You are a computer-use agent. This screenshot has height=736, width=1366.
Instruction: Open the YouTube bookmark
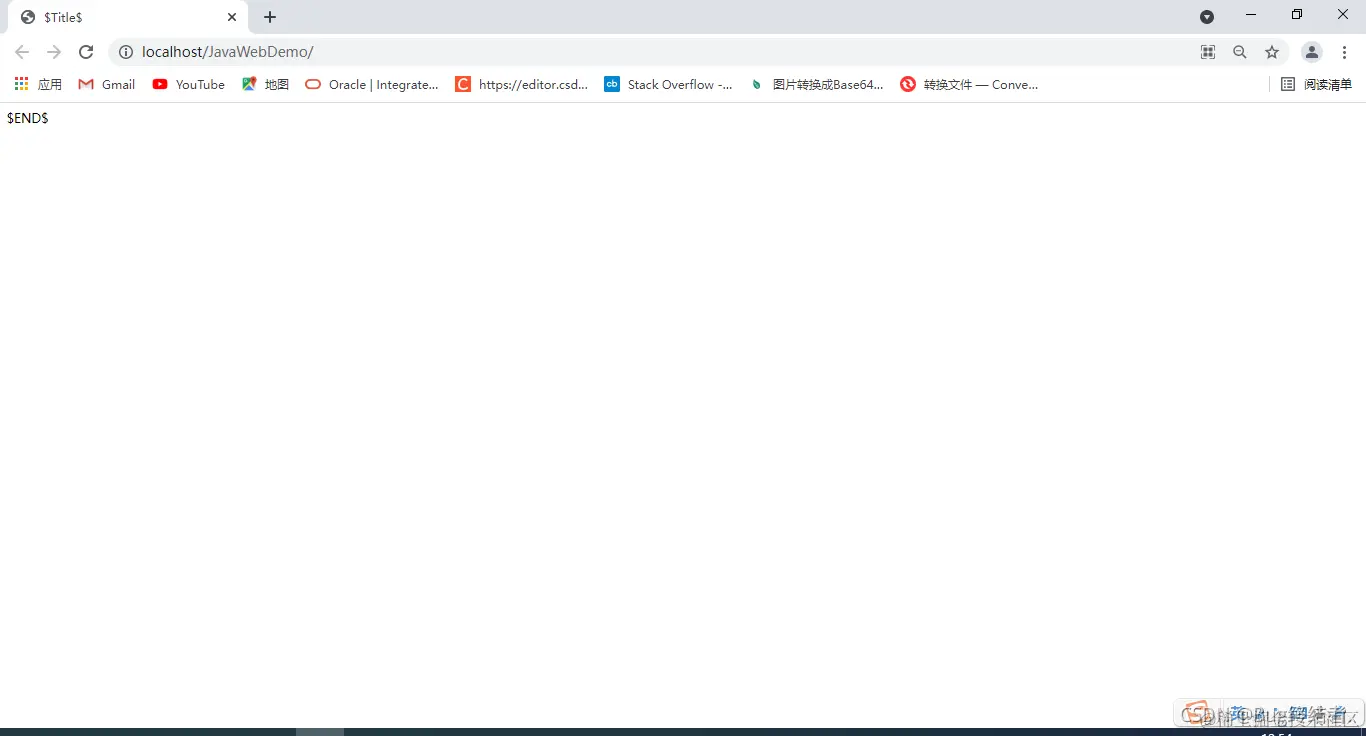coord(189,85)
